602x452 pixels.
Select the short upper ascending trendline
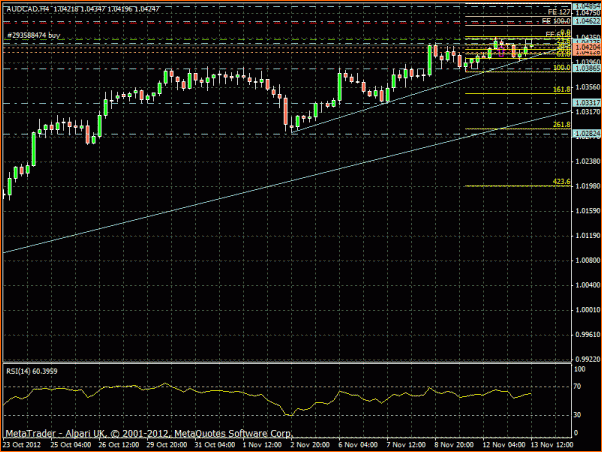425,90
